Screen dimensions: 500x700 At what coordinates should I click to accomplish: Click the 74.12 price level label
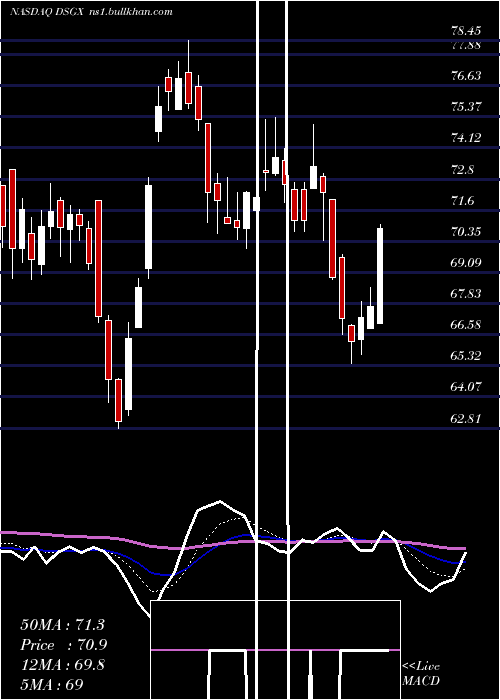[466, 138]
